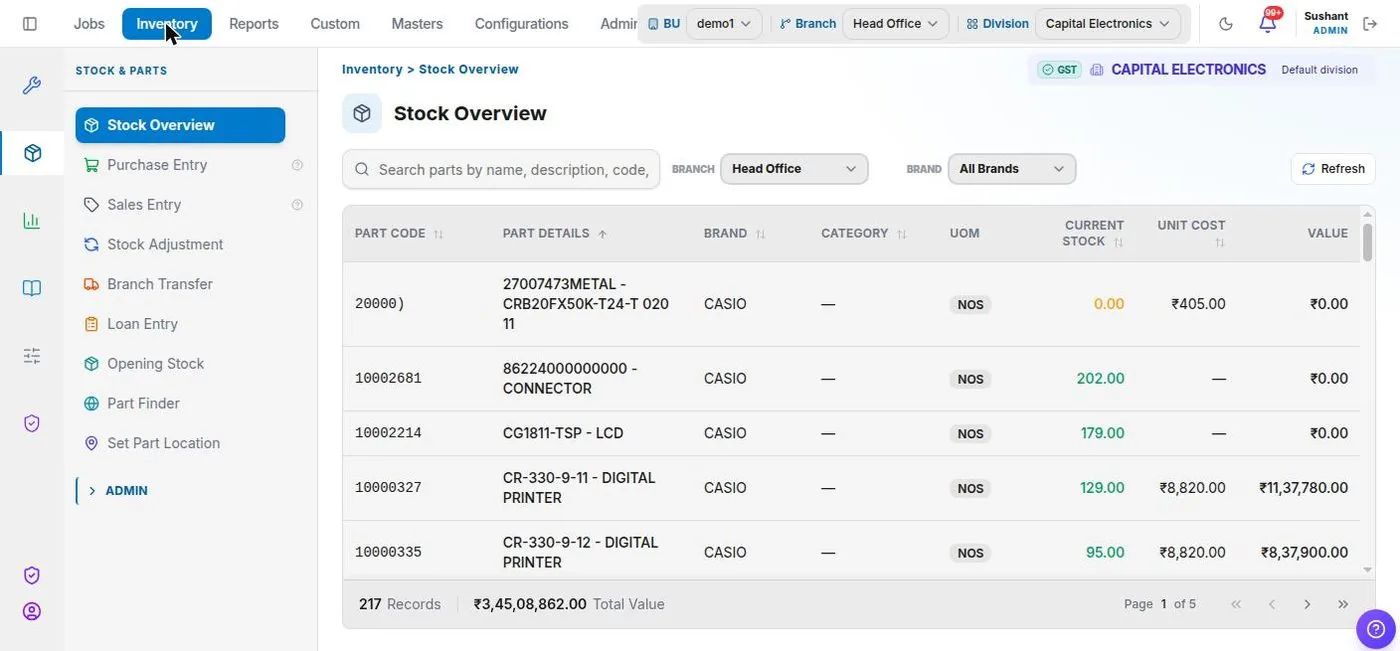The width and height of the screenshot is (1400, 651).
Task: Open the round help question-mark button
Action: pyautogui.click(x=1376, y=629)
